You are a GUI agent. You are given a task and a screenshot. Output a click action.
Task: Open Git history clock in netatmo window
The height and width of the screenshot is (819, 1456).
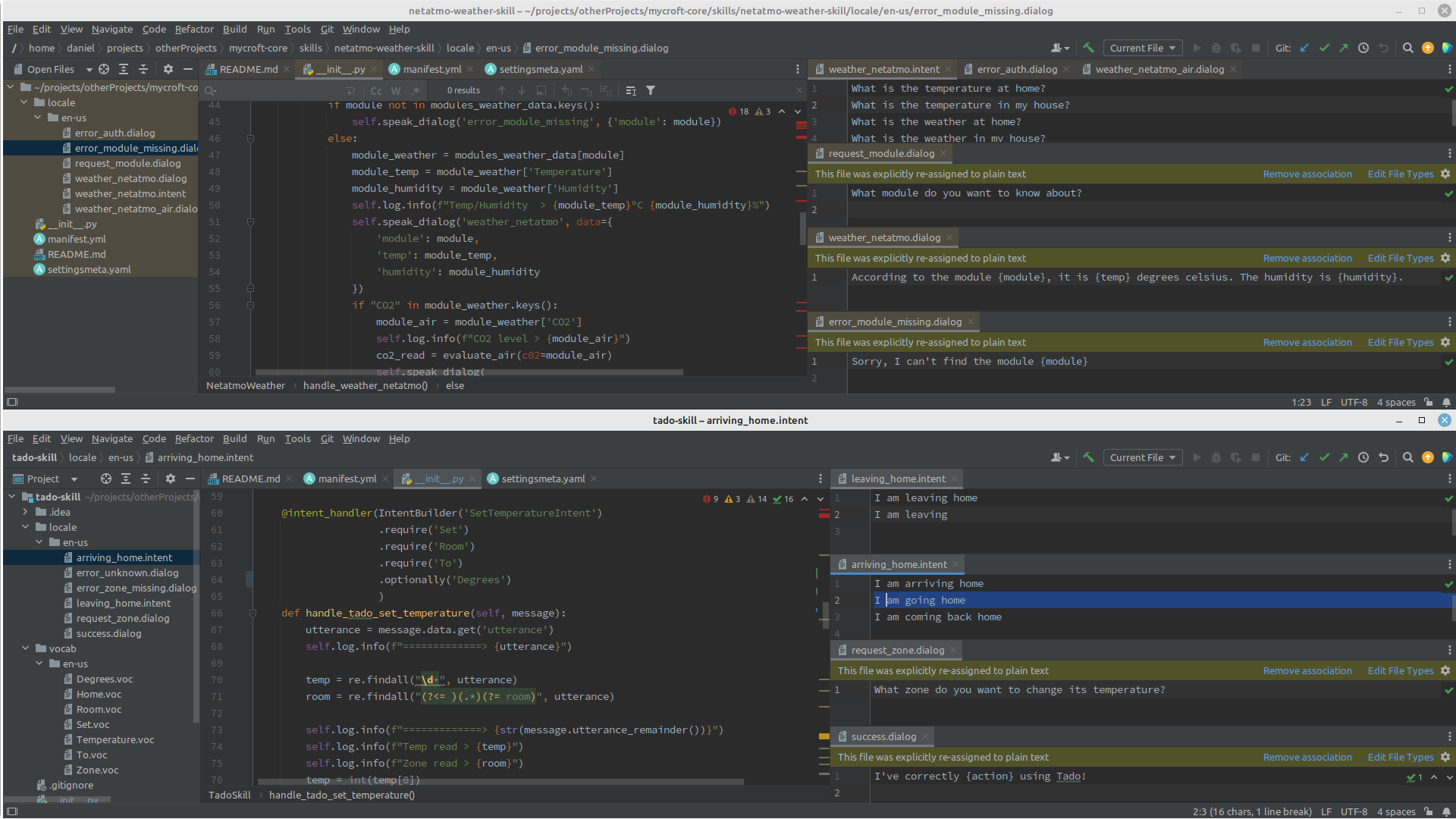click(1363, 48)
